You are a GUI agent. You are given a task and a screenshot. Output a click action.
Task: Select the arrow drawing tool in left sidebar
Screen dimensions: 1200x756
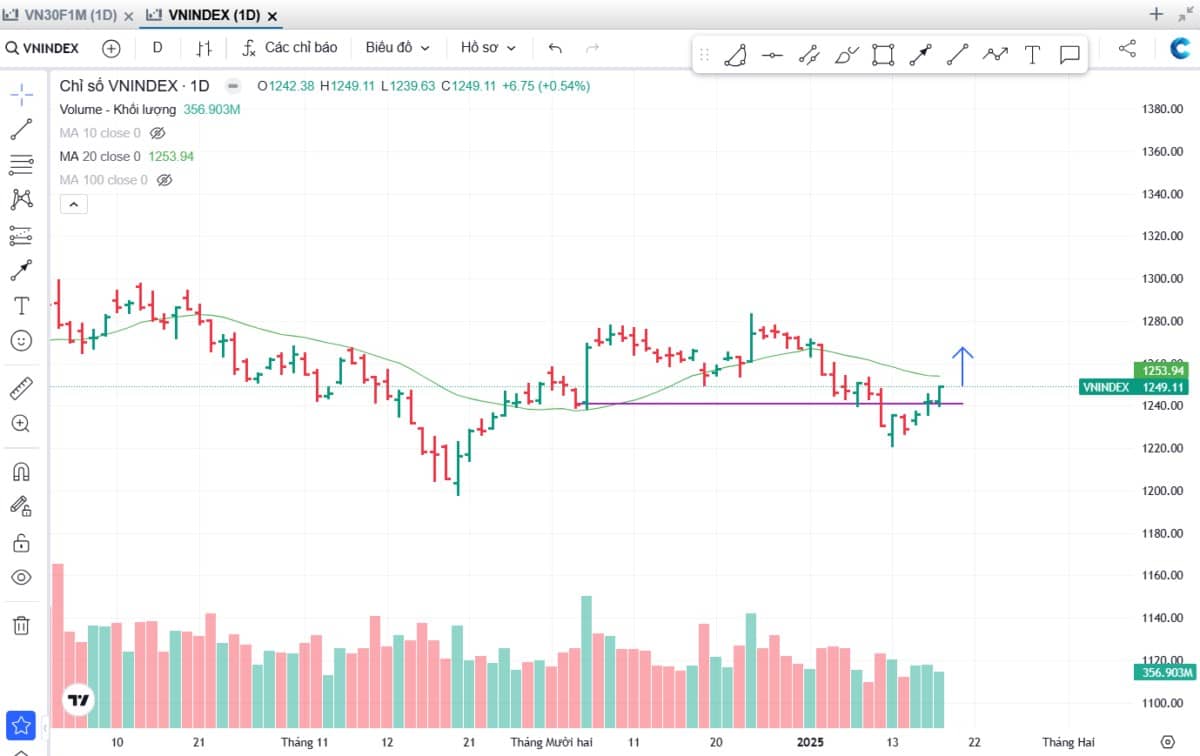tap(21, 270)
